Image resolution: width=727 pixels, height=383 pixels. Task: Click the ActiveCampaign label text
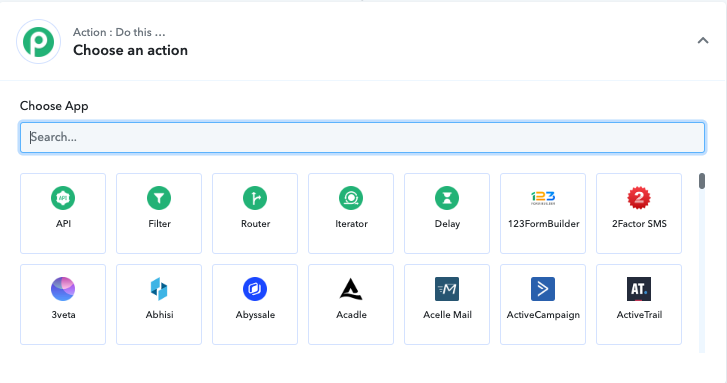[x=543, y=315]
